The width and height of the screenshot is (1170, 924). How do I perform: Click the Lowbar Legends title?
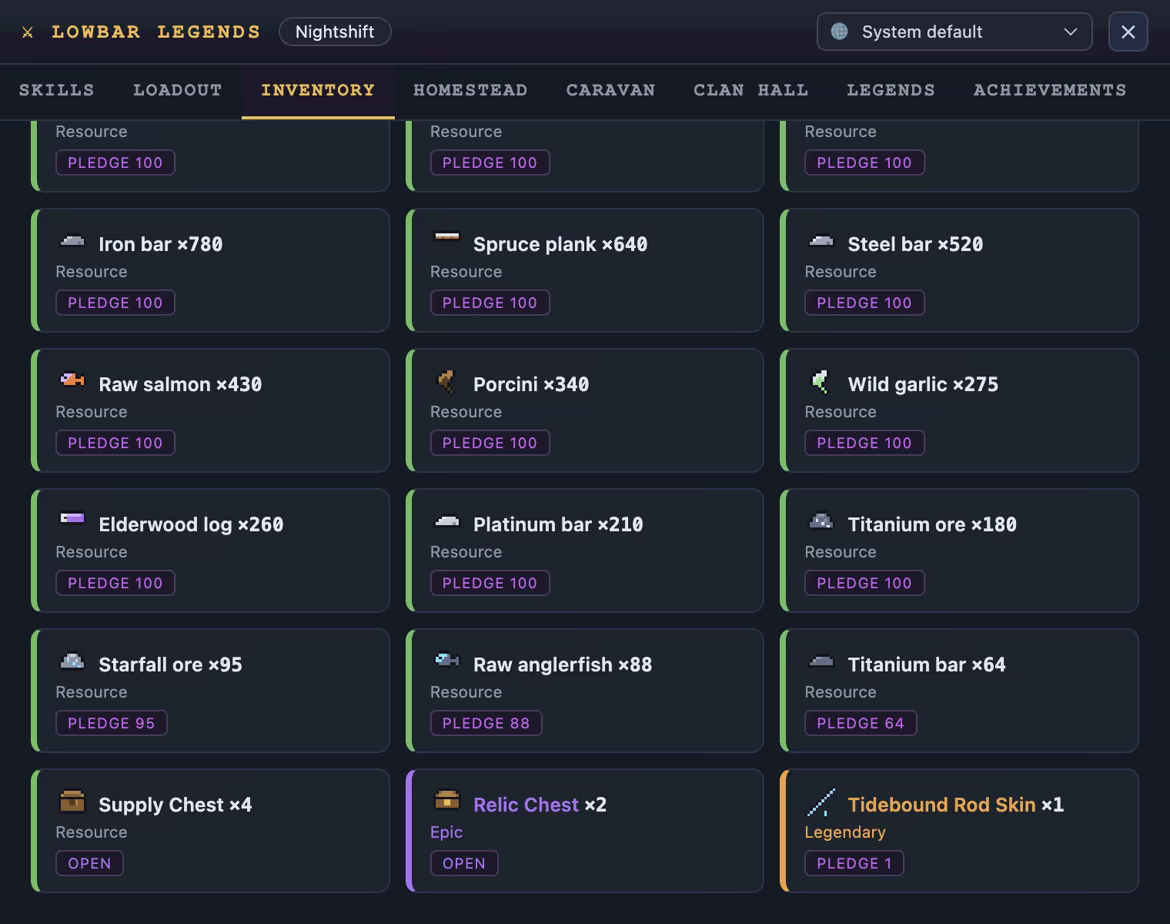coord(156,32)
